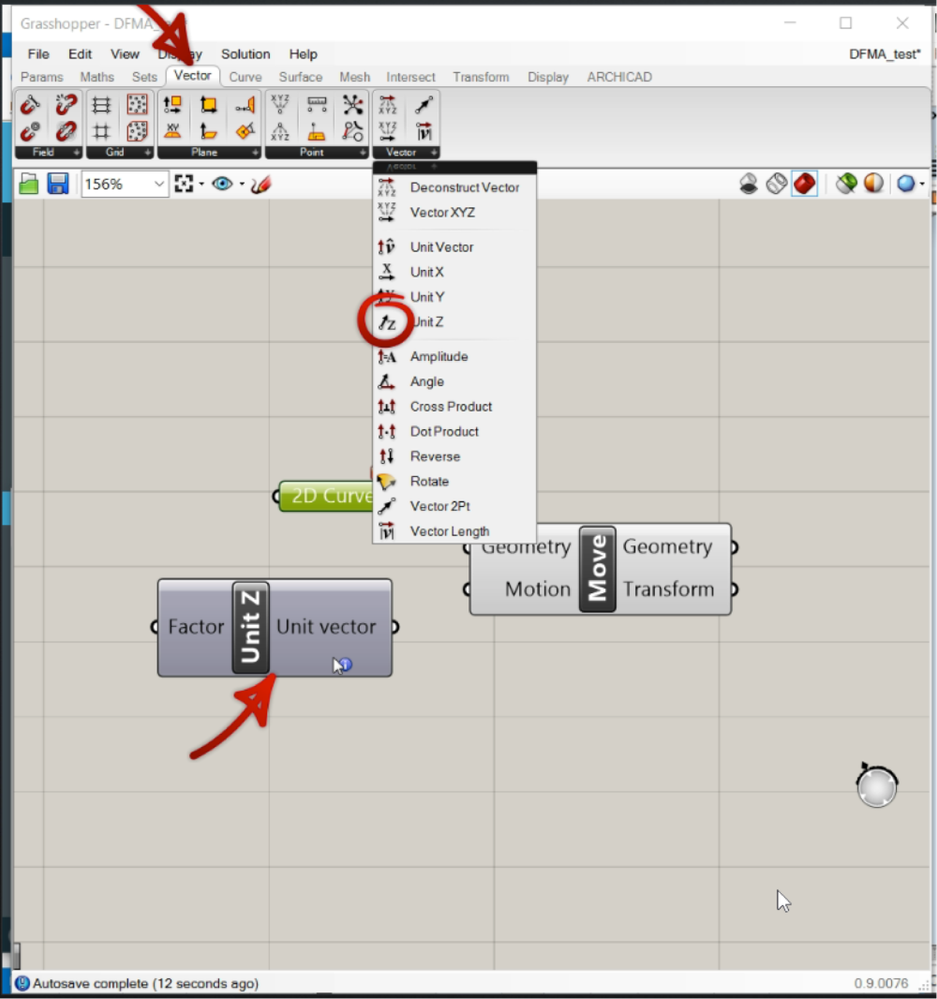Switch to the Curve tab
Viewport: 937px width, 999px height.
(x=245, y=77)
